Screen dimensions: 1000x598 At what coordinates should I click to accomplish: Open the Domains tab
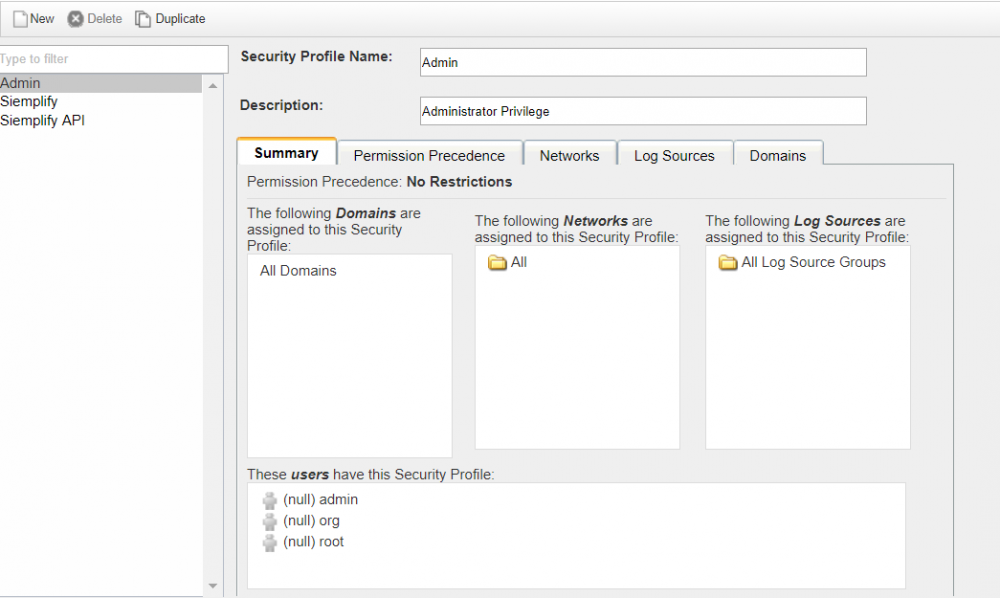pyautogui.click(x=778, y=155)
